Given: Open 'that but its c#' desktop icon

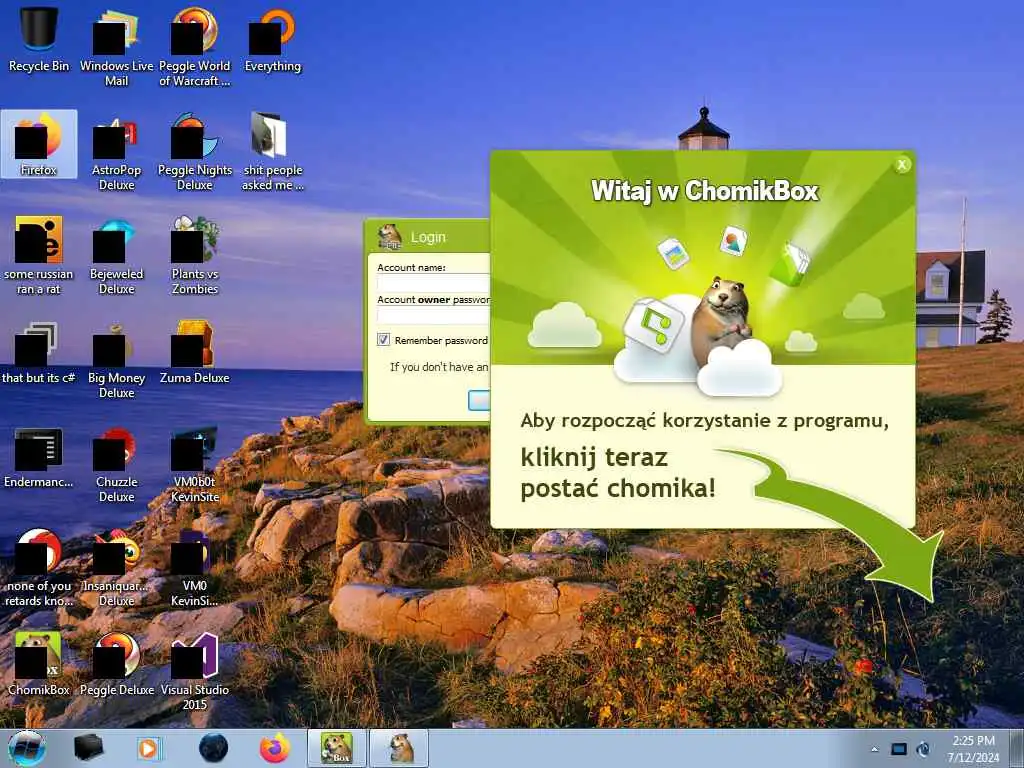Looking at the screenshot, I should tap(39, 353).
